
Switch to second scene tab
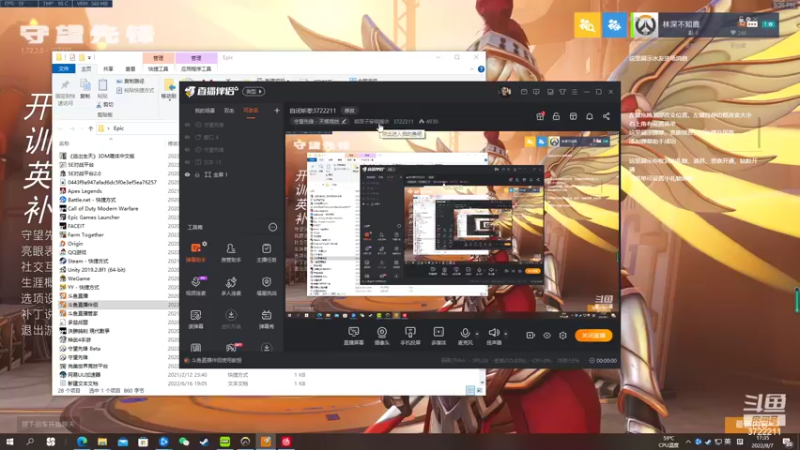click(x=229, y=110)
